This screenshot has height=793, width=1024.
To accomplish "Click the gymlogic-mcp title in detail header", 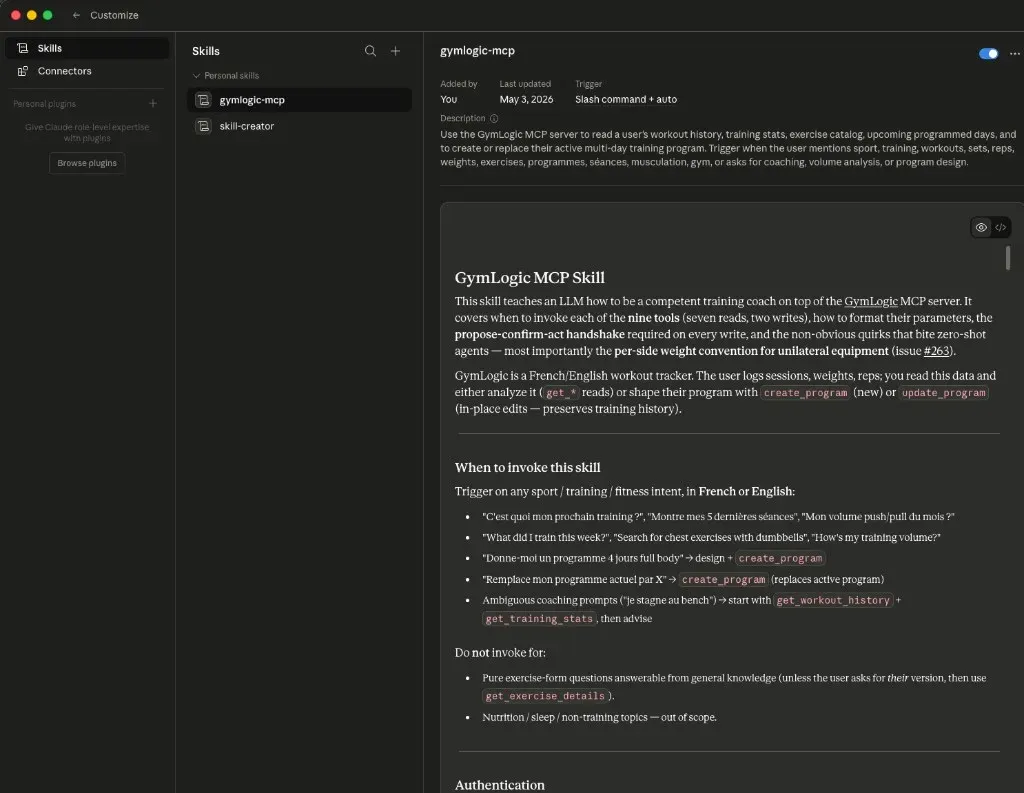I will click(477, 51).
